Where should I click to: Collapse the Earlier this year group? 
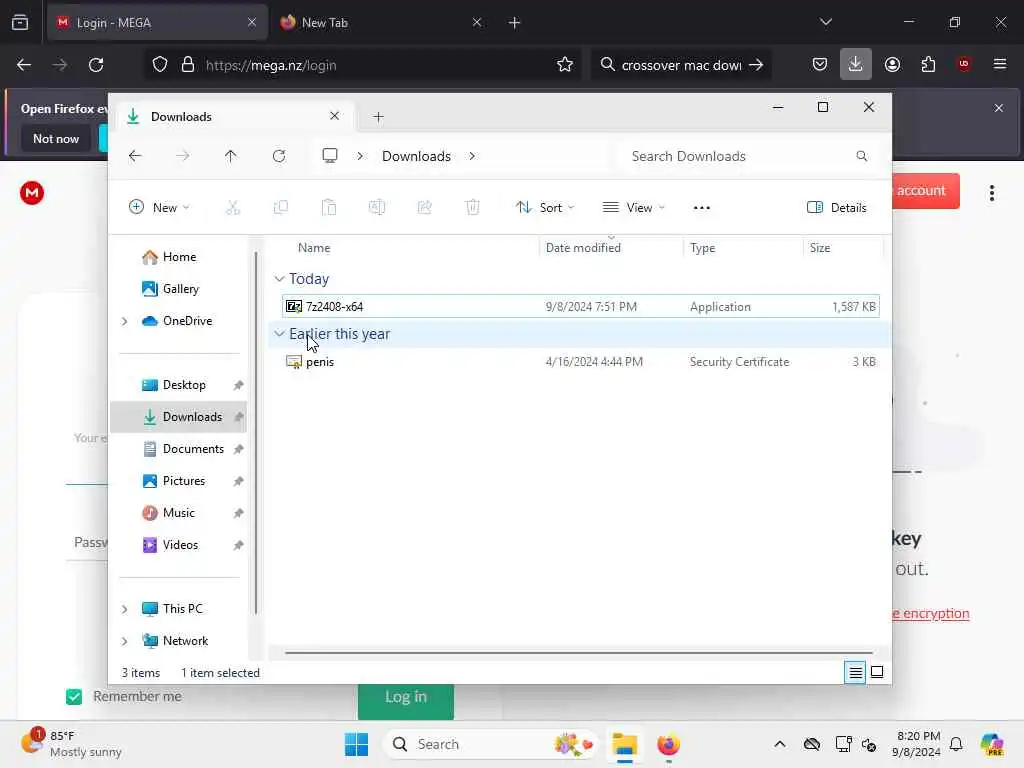click(x=279, y=334)
